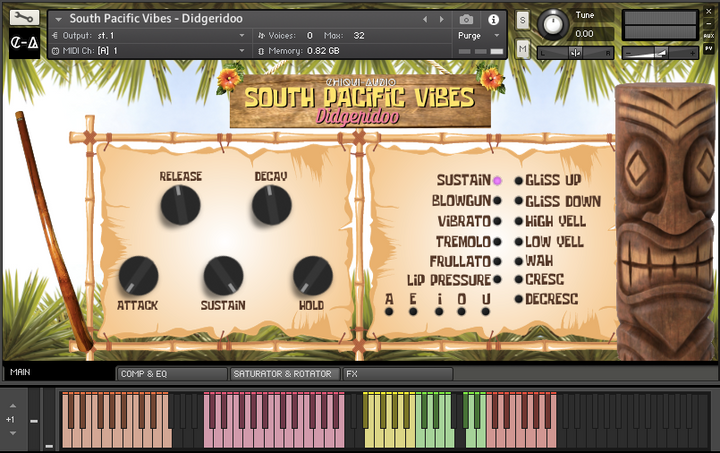Select the Cresc articulation
The height and width of the screenshot is (453, 720).
click(518, 280)
